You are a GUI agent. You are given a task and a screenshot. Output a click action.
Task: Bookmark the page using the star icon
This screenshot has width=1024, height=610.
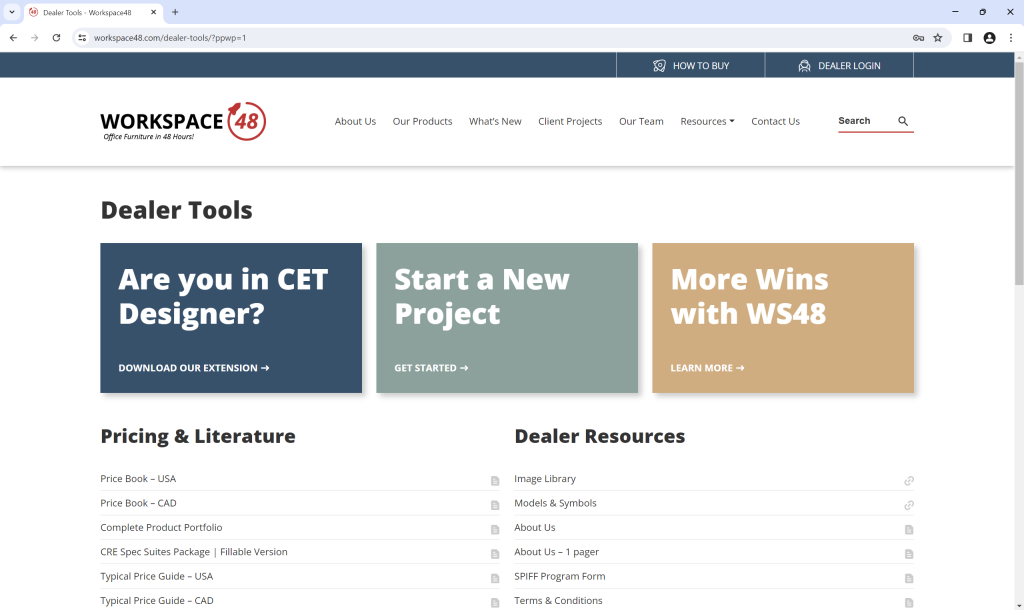tap(937, 37)
